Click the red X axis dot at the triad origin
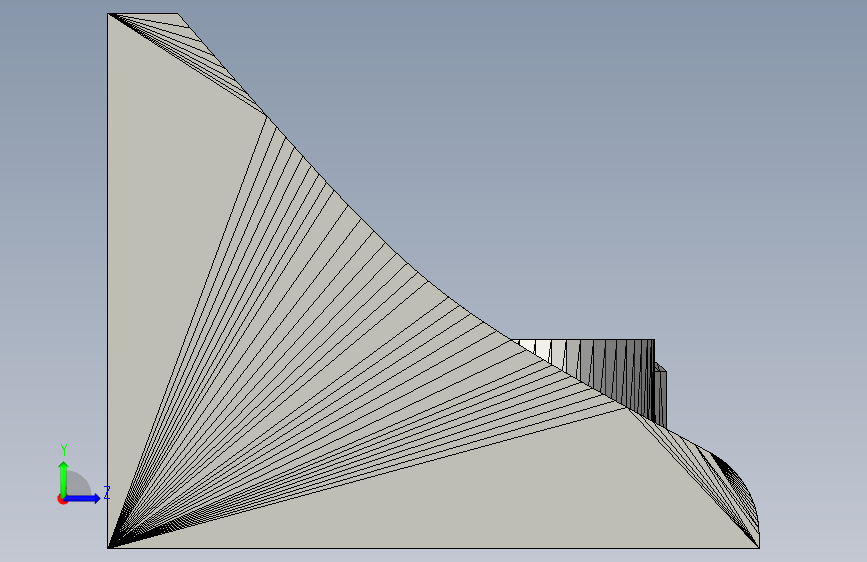 click(62, 499)
